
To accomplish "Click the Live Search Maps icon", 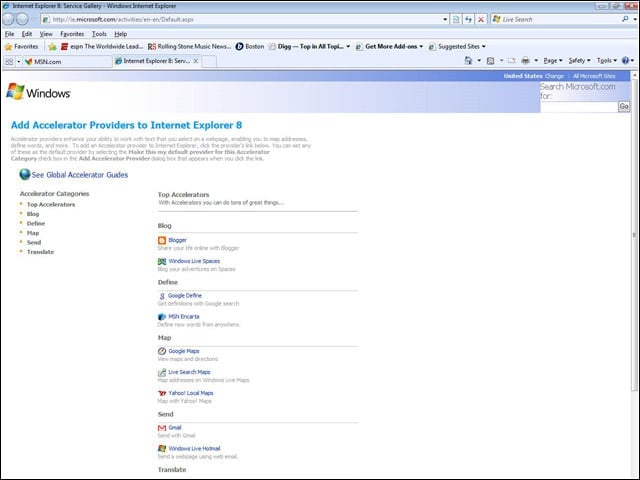I will (x=162, y=372).
